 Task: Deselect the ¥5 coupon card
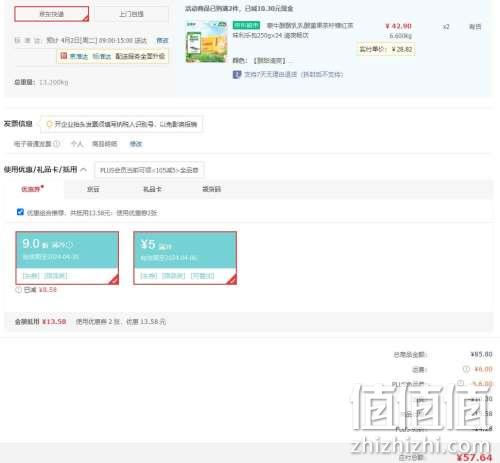(185, 258)
